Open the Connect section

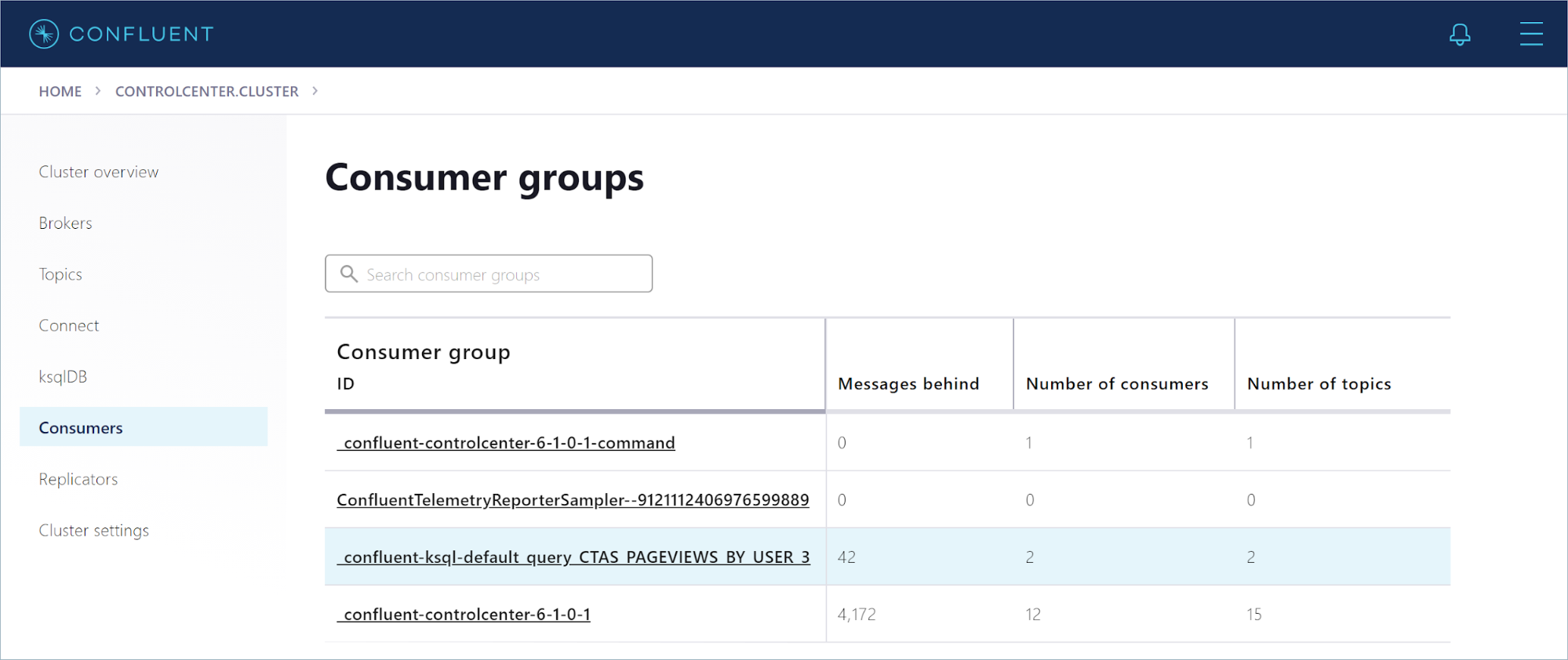[x=69, y=325]
